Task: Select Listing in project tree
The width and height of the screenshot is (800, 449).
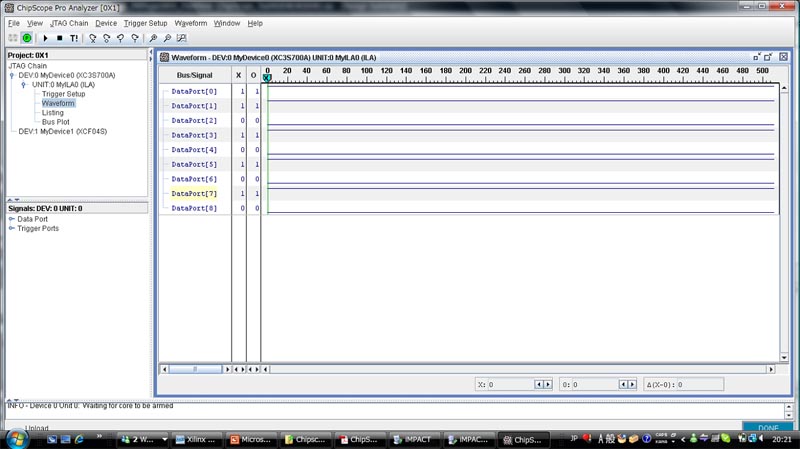Action: click(x=53, y=113)
